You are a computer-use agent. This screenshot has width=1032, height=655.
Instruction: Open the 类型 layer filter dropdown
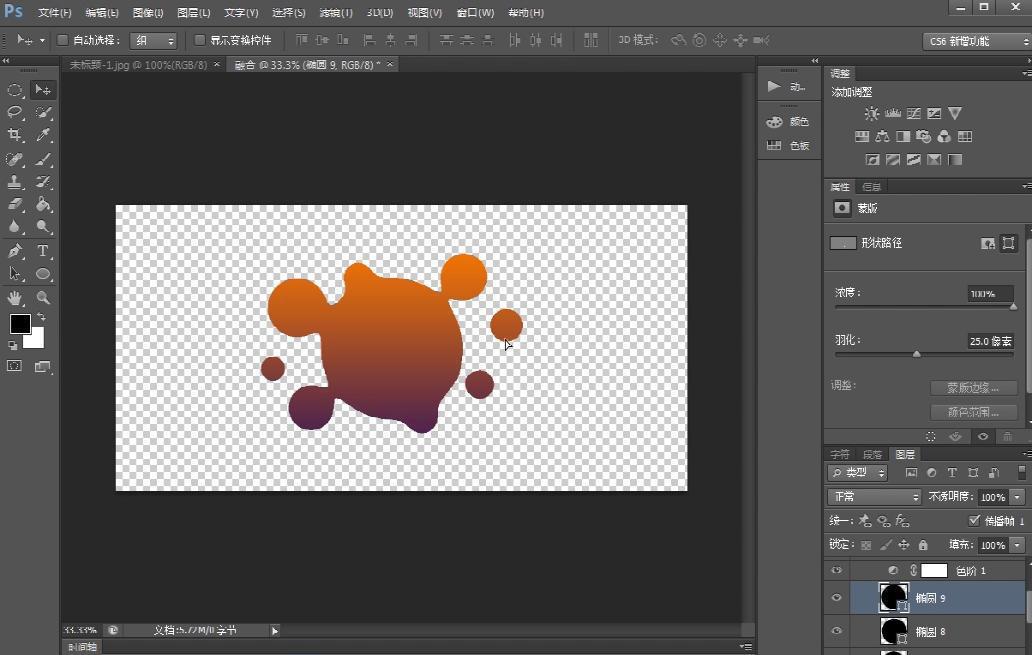[857, 473]
